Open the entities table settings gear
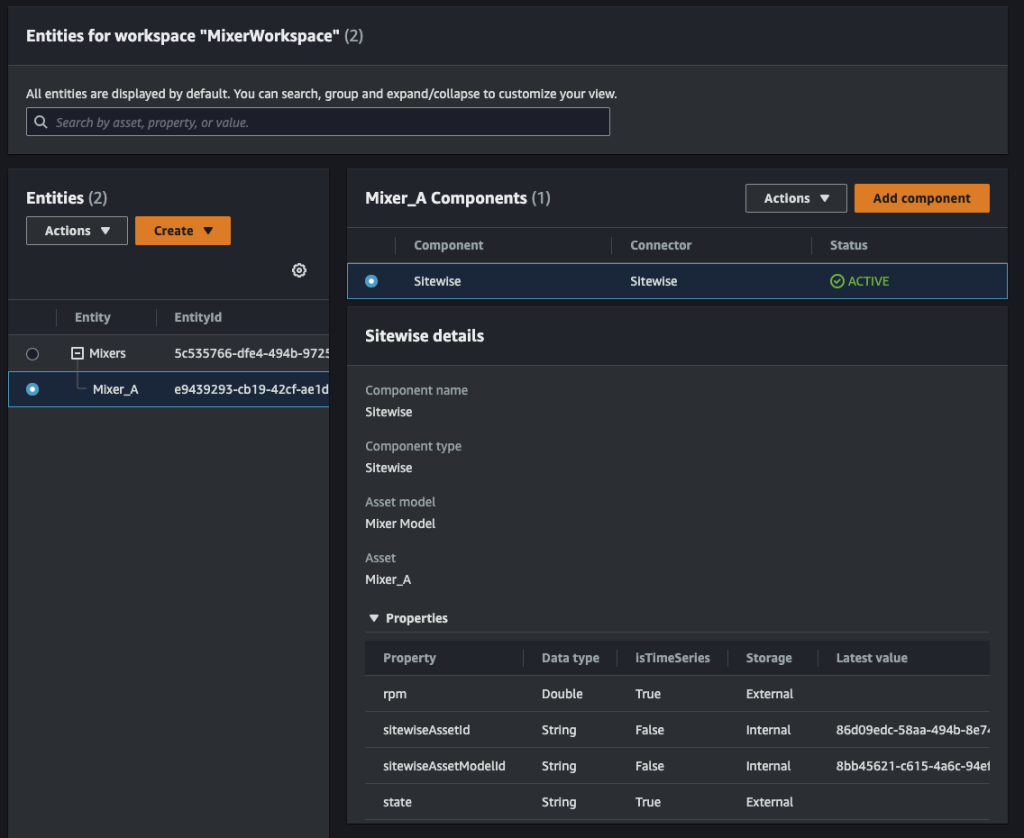The image size is (1024, 838). [x=298, y=271]
